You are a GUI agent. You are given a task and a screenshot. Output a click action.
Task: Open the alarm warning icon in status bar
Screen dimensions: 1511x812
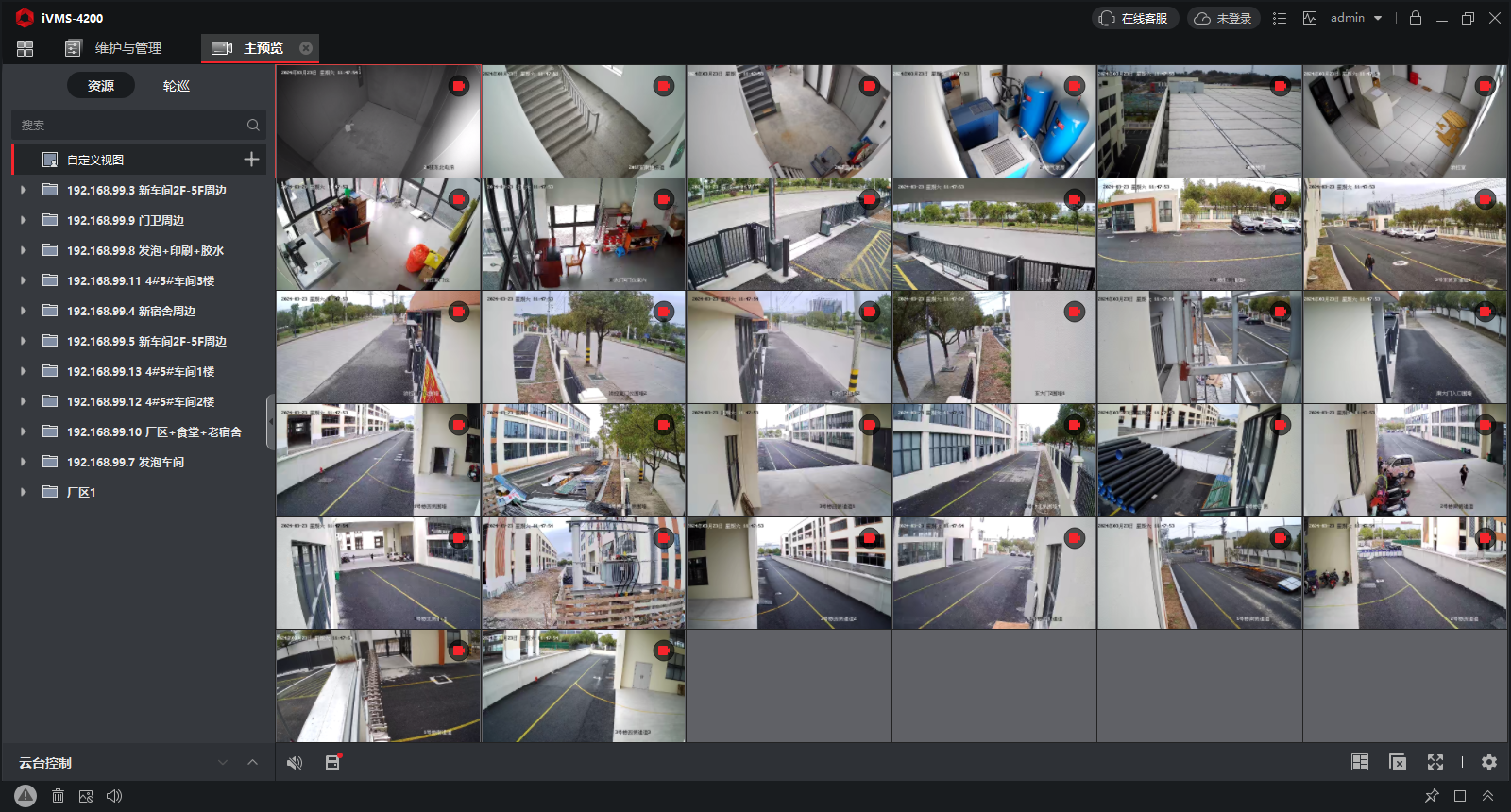point(25,796)
